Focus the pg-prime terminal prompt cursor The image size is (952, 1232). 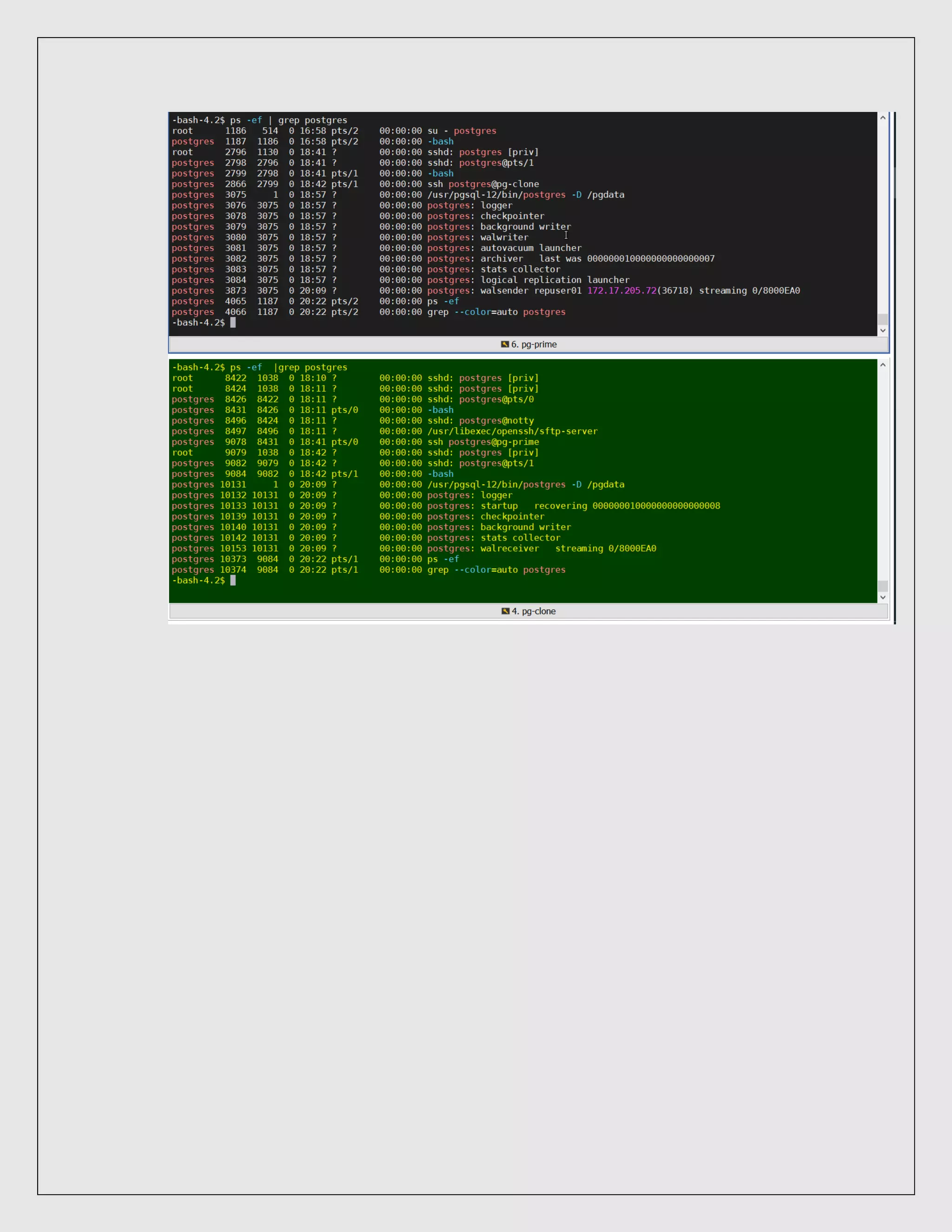tap(233, 323)
